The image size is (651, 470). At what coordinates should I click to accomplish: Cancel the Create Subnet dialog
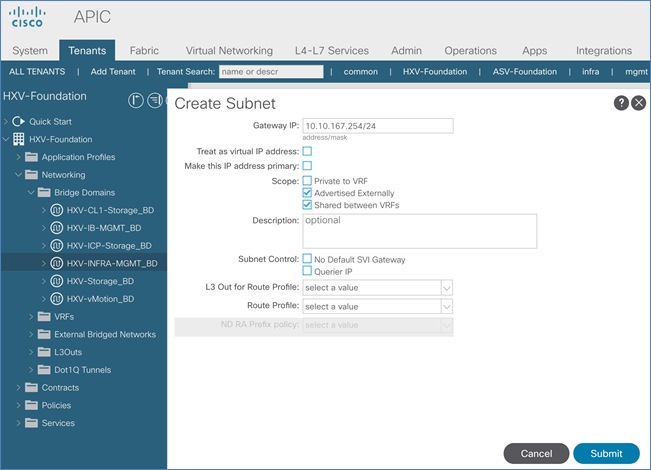point(536,453)
